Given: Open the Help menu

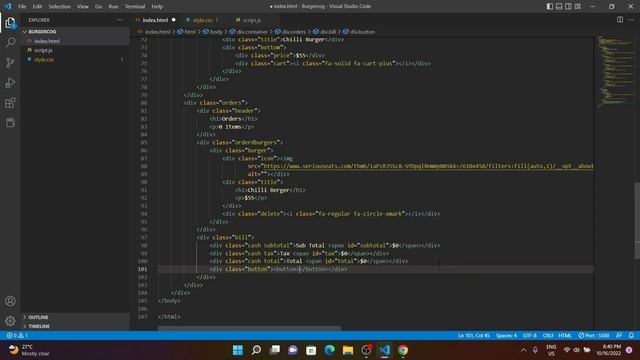Looking at the screenshot, I should click(157, 7).
